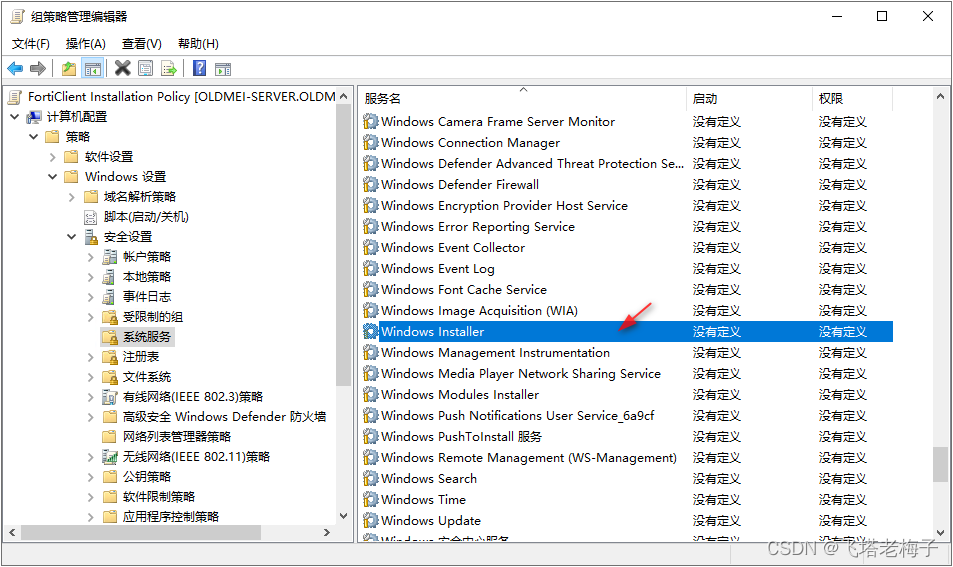The height and width of the screenshot is (567, 953).
Task: Toggle the Show/Hide action pane icon
Action: point(223,69)
